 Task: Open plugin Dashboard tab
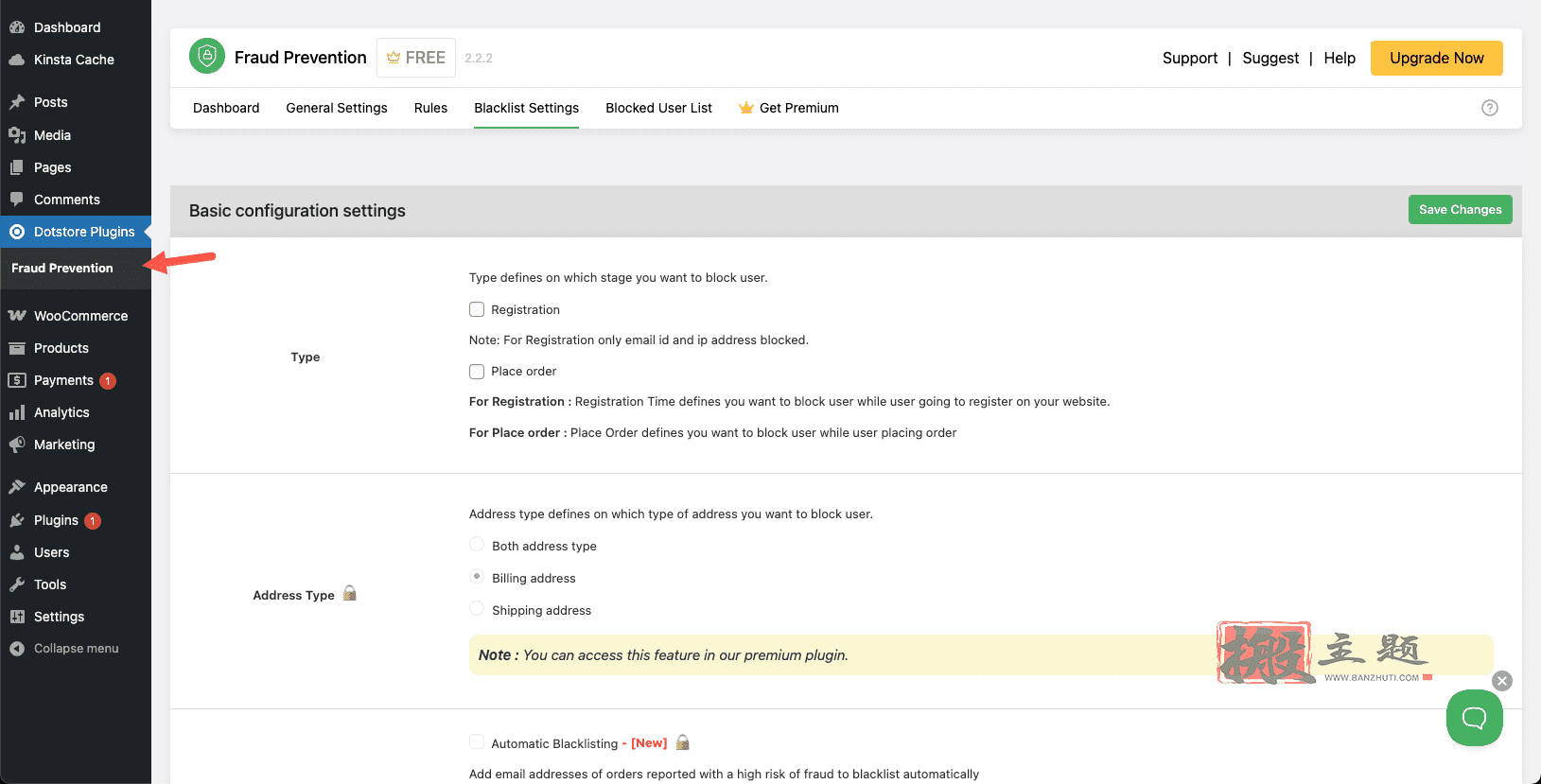[226, 108]
